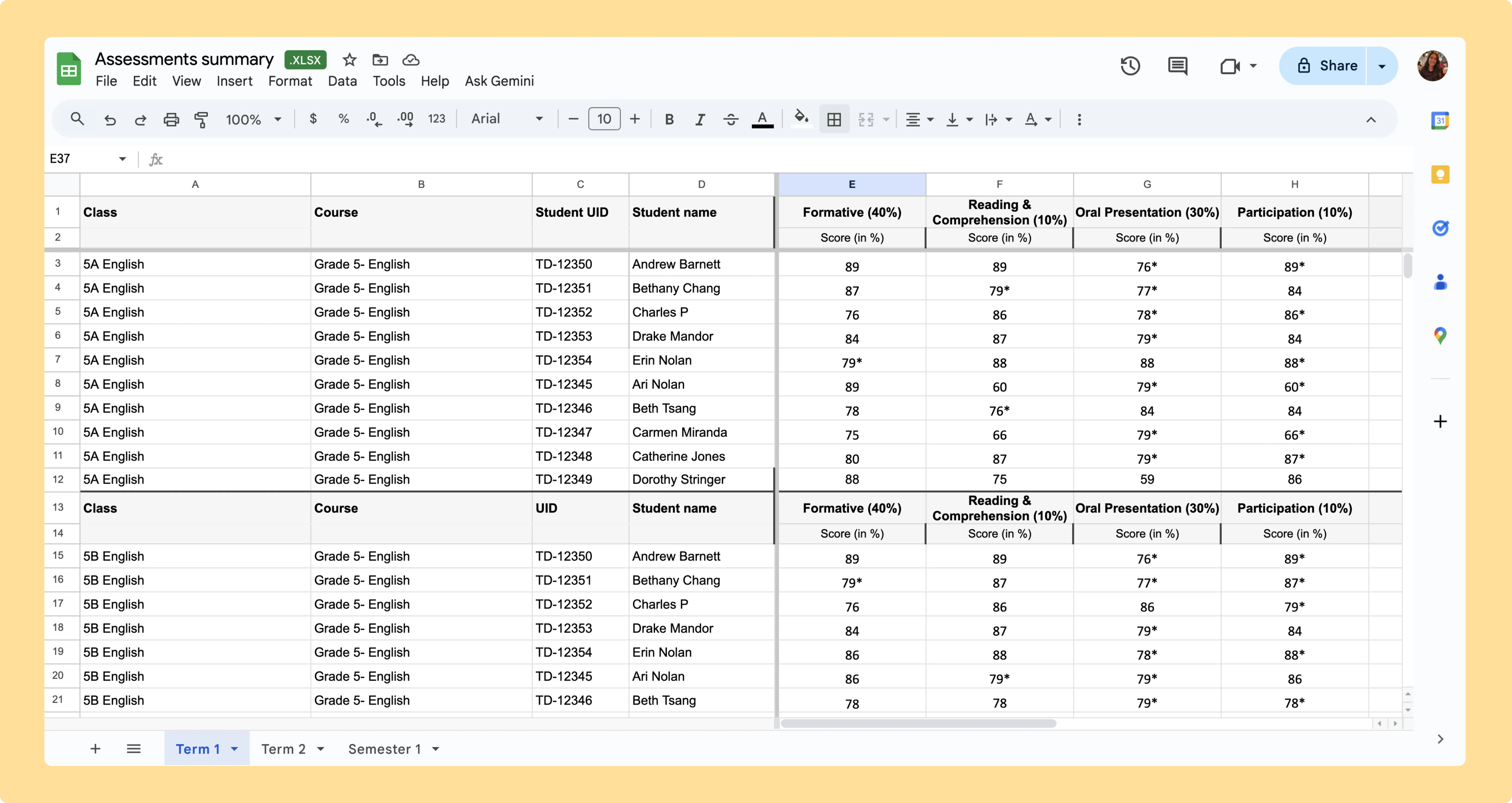Click the move to folder icon
1512x803 pixels.
pos(380,60)
